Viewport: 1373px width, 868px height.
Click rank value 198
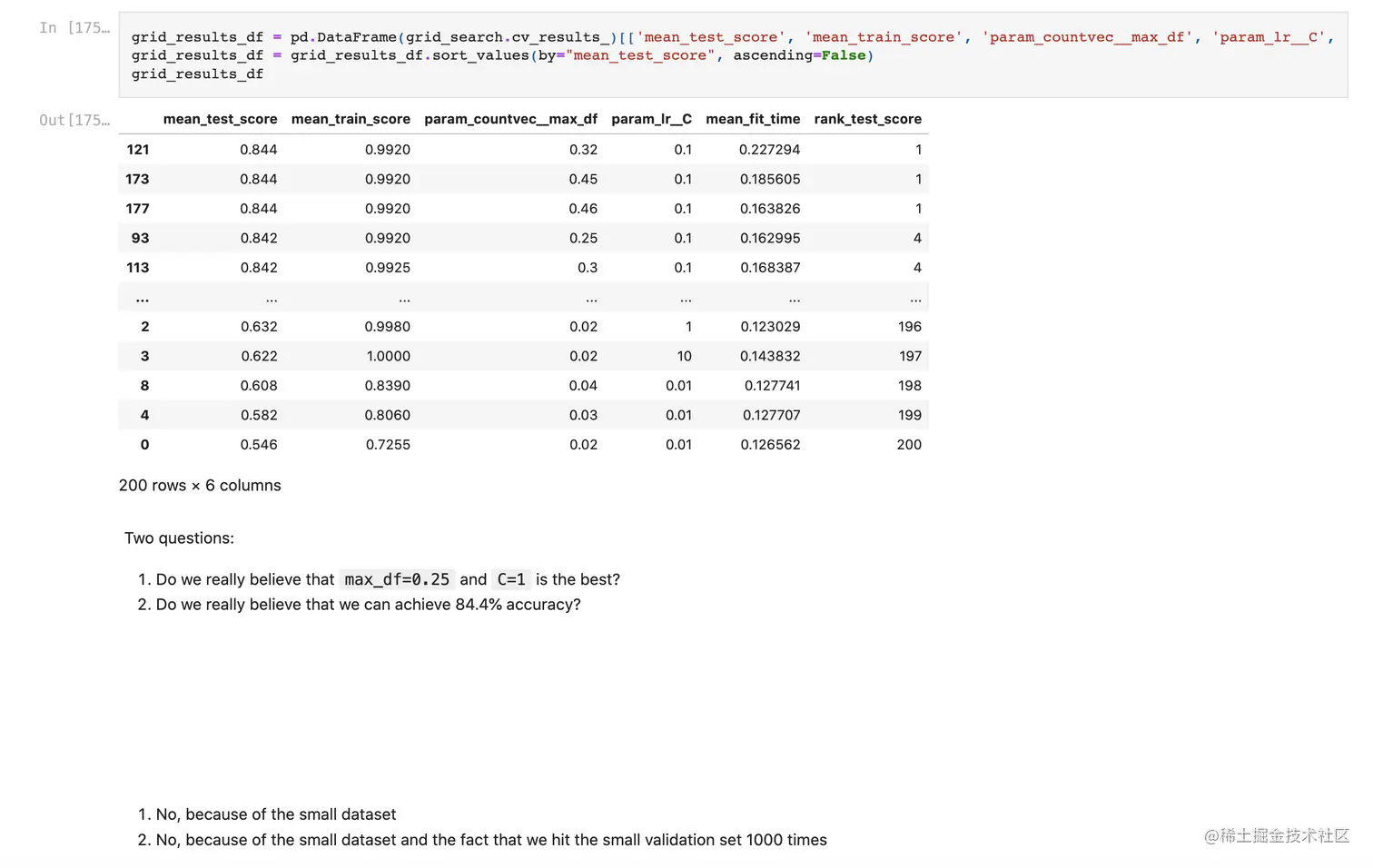click(x=910, y=386)
